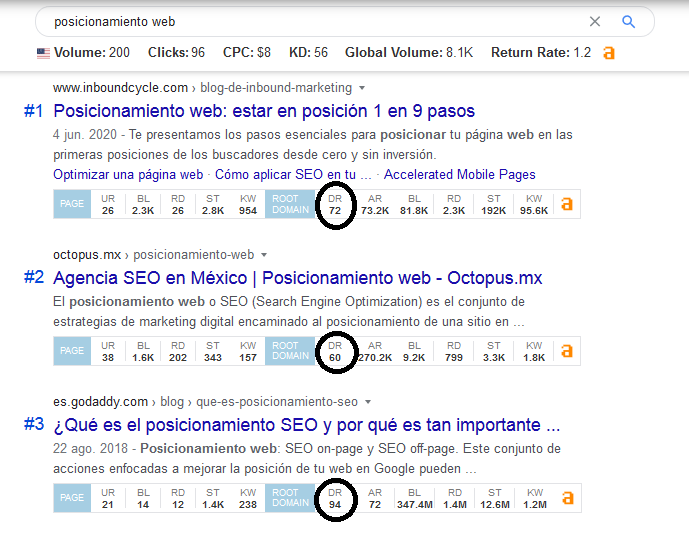The width and height of the screenshot is (689, 535).
Task: Click the AR 270.2K value for octopus.mx
Action: pyautogui.click(x=375, y=358)
